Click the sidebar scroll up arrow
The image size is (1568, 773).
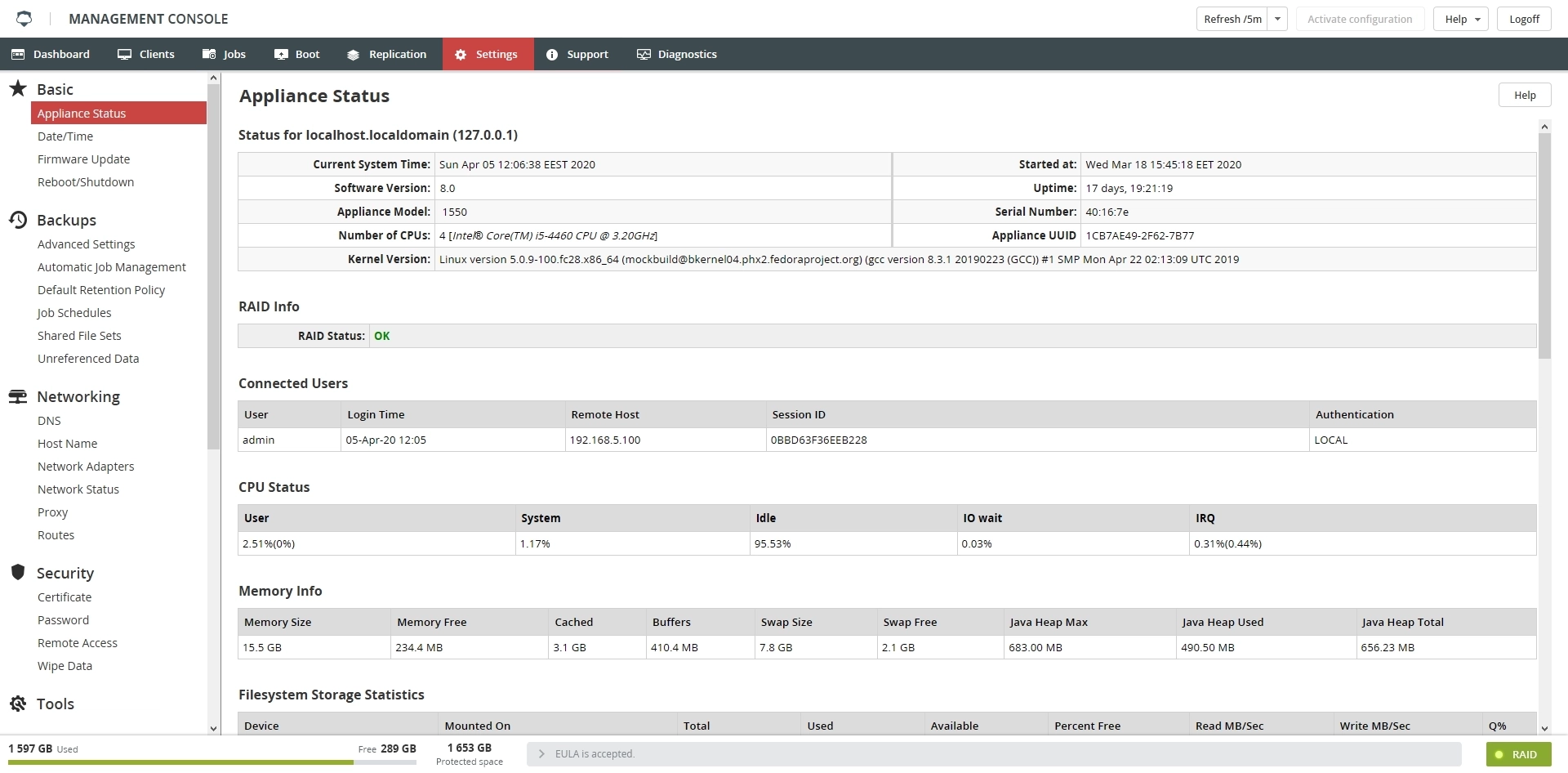pos(213,78)
